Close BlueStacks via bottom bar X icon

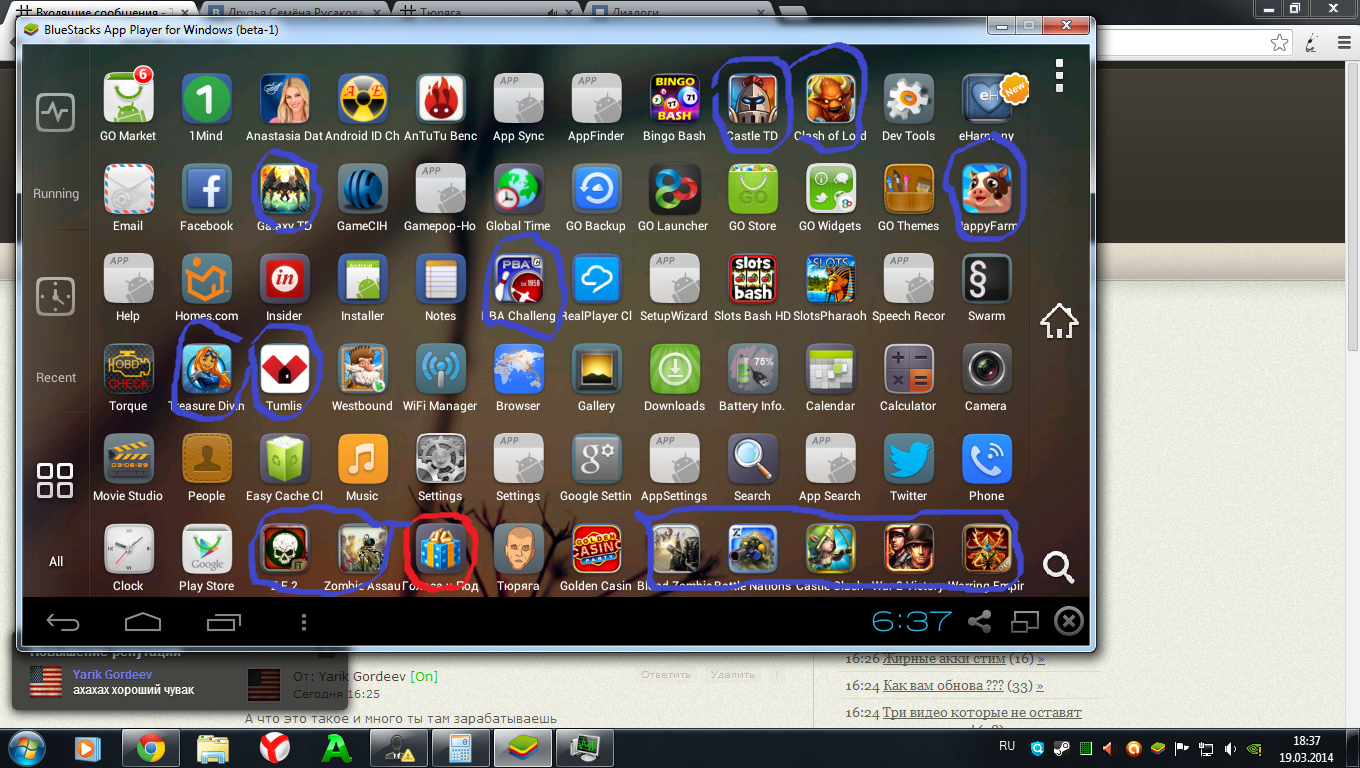(1069, 622)
